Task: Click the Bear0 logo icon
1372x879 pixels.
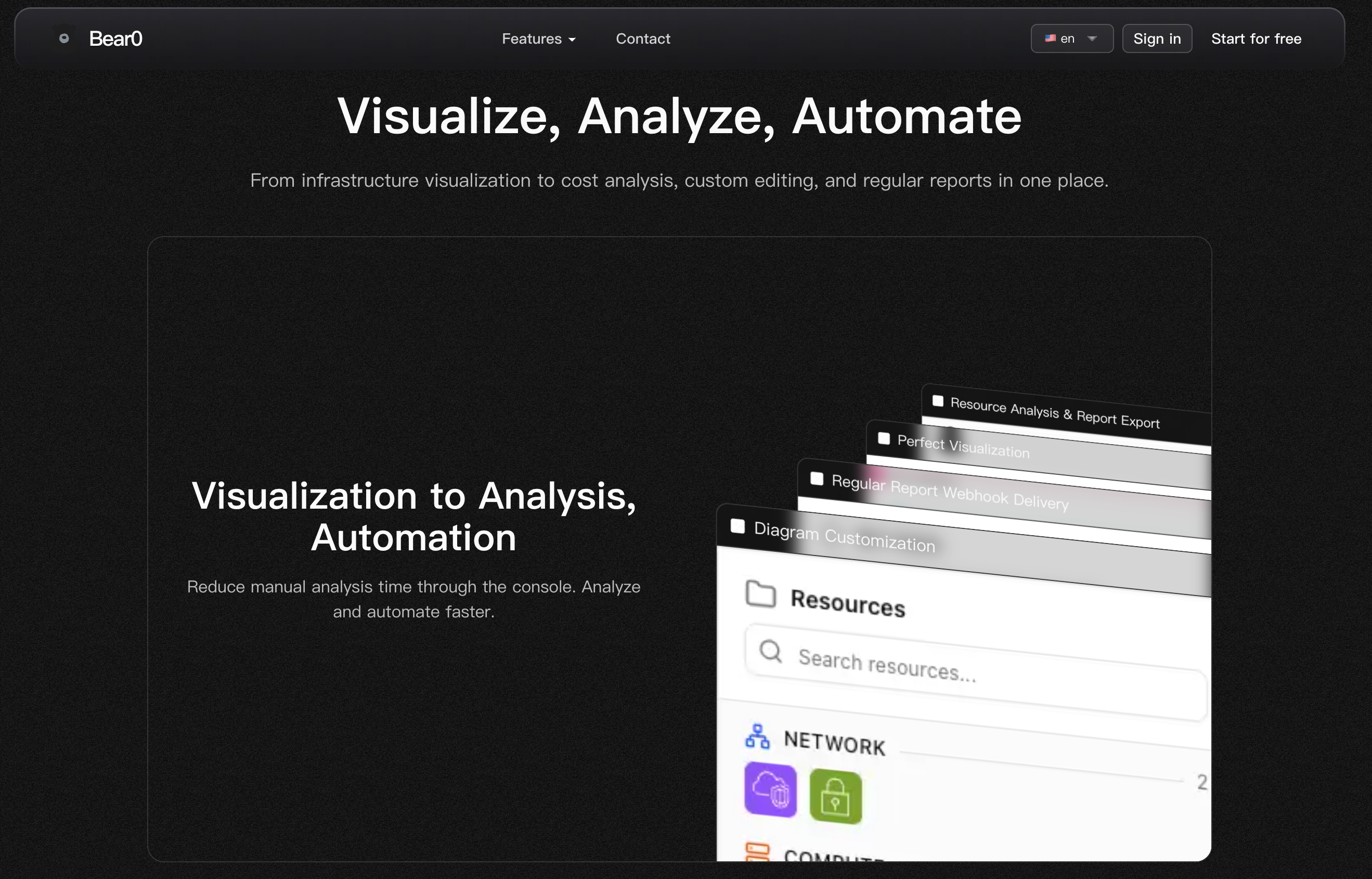Action: tap(64, 38)
